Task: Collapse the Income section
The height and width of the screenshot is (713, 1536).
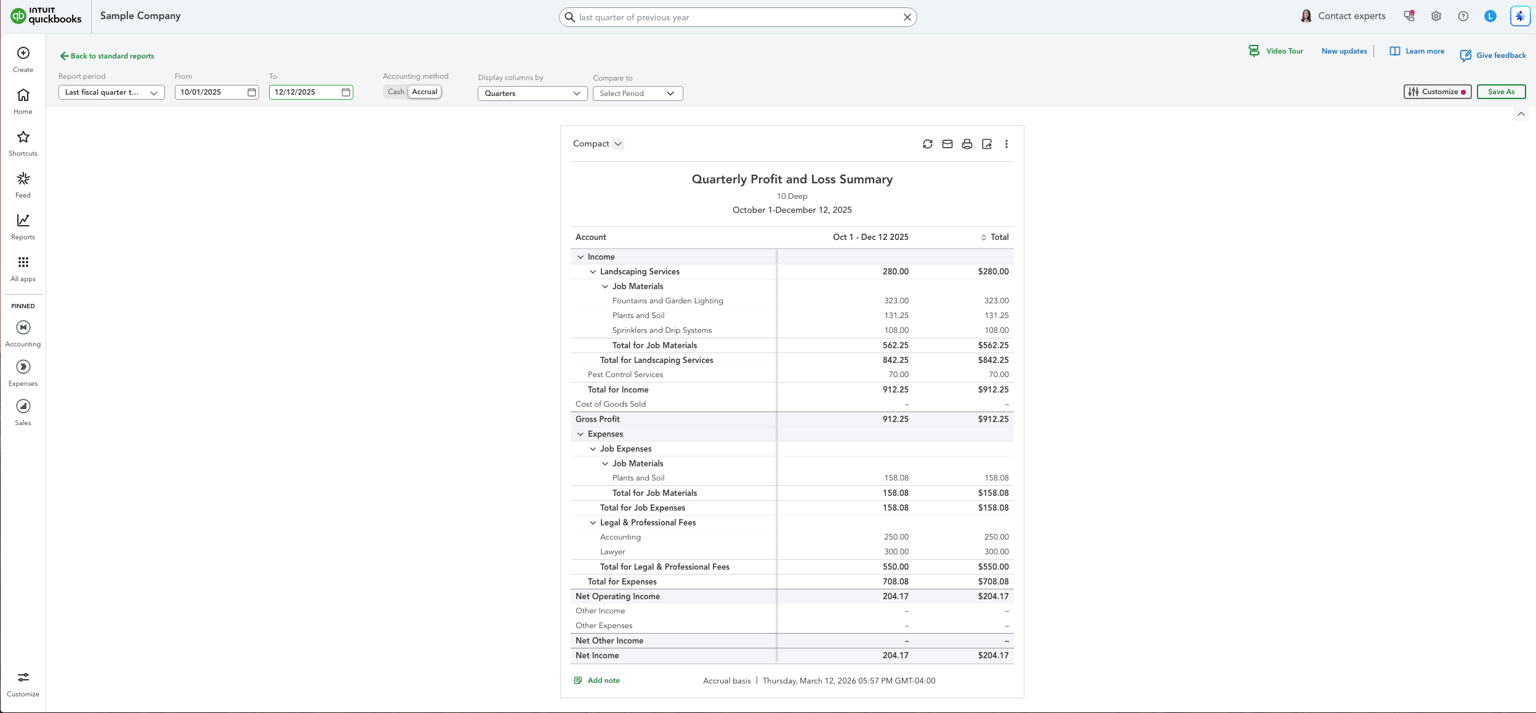Action: pos(580,257)
